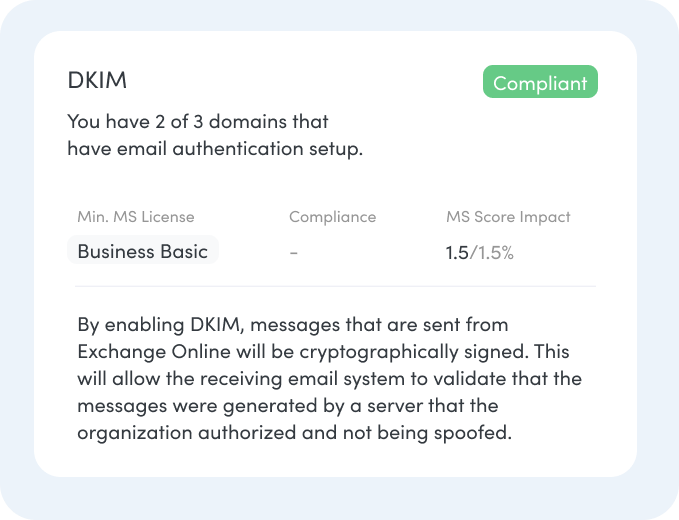This screenshot has width=679, height=520.
Task: Click the dash value under Compliance
Action: (293, 252)
